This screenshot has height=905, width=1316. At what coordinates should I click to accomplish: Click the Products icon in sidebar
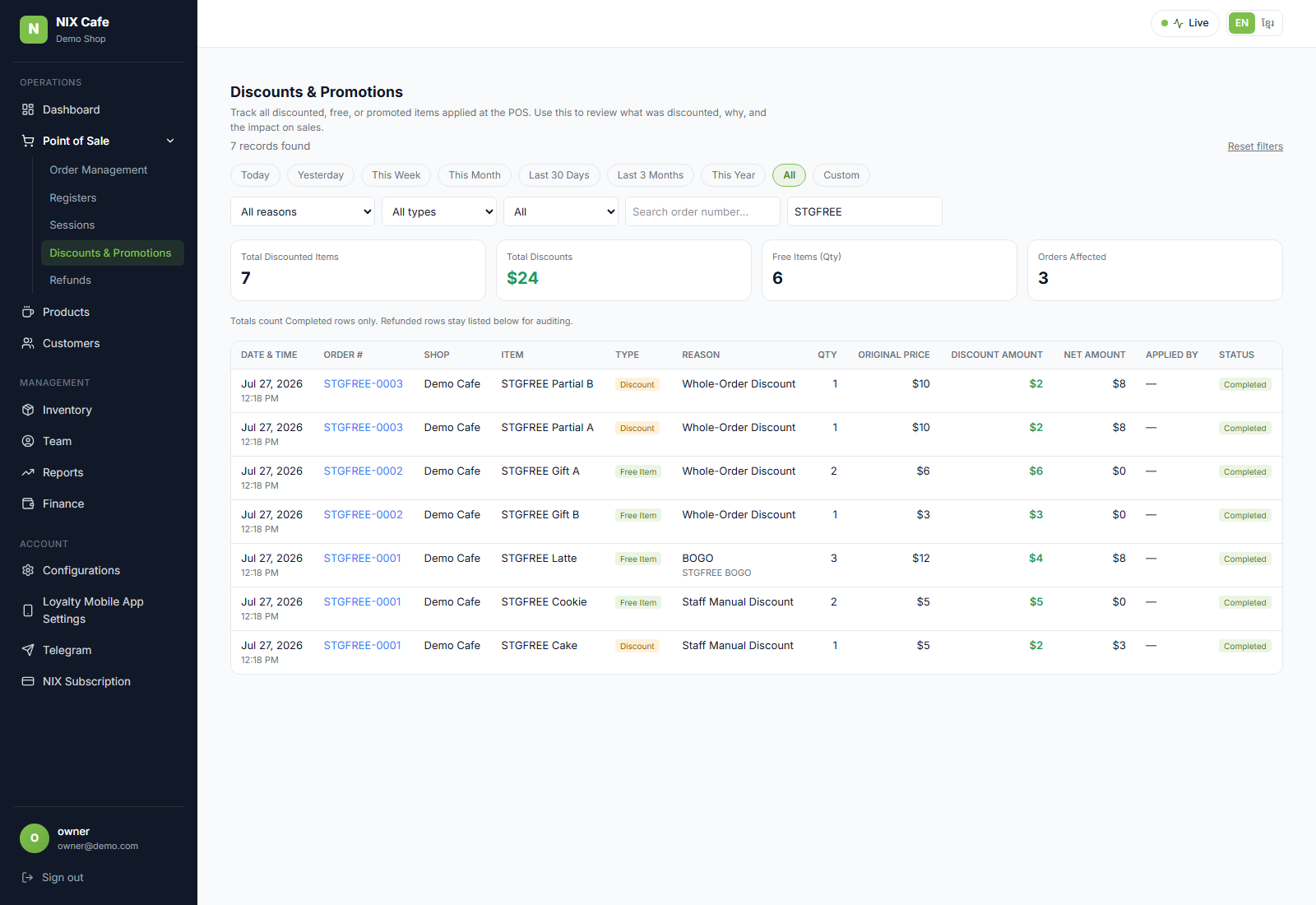(x=28, y=312)
